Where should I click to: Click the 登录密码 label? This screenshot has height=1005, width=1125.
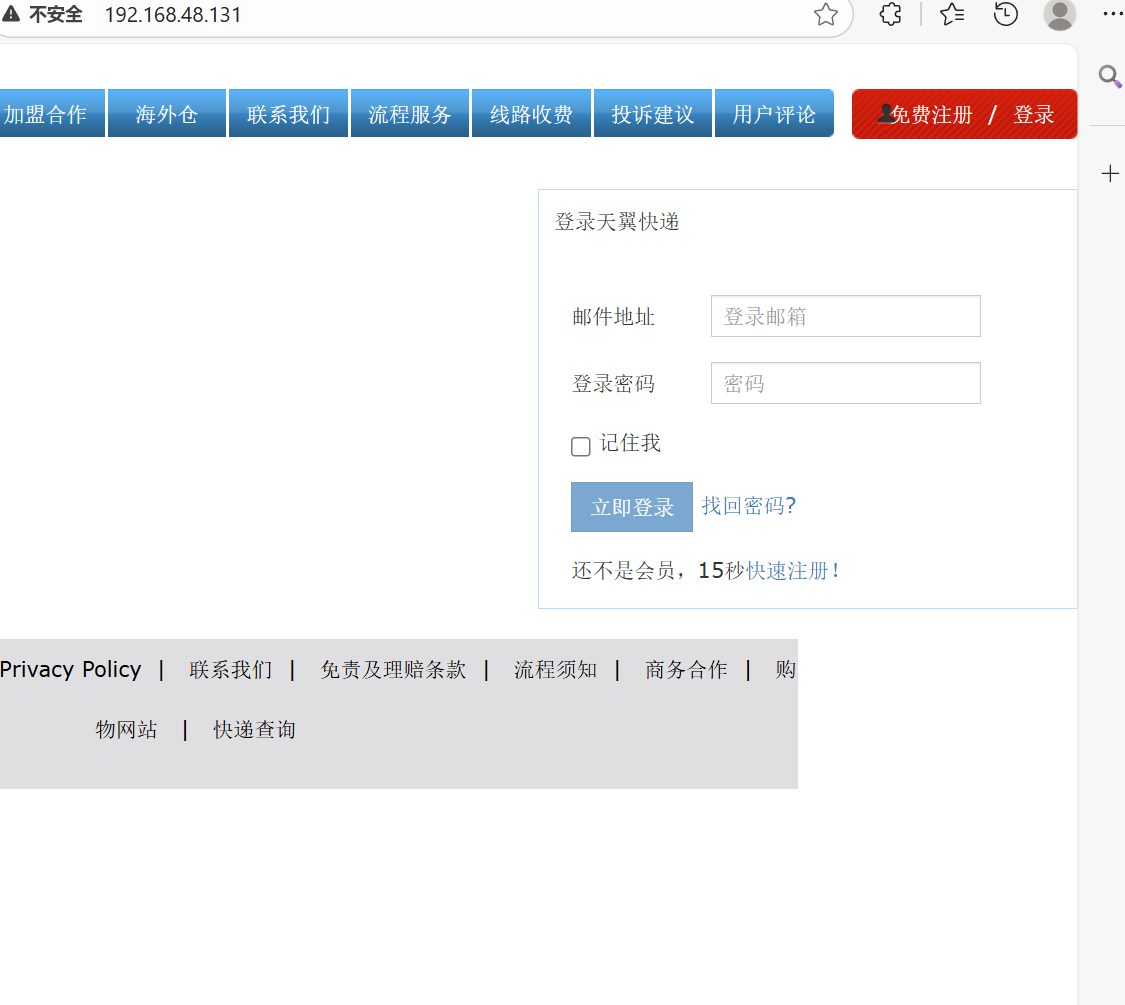point(613,384)
